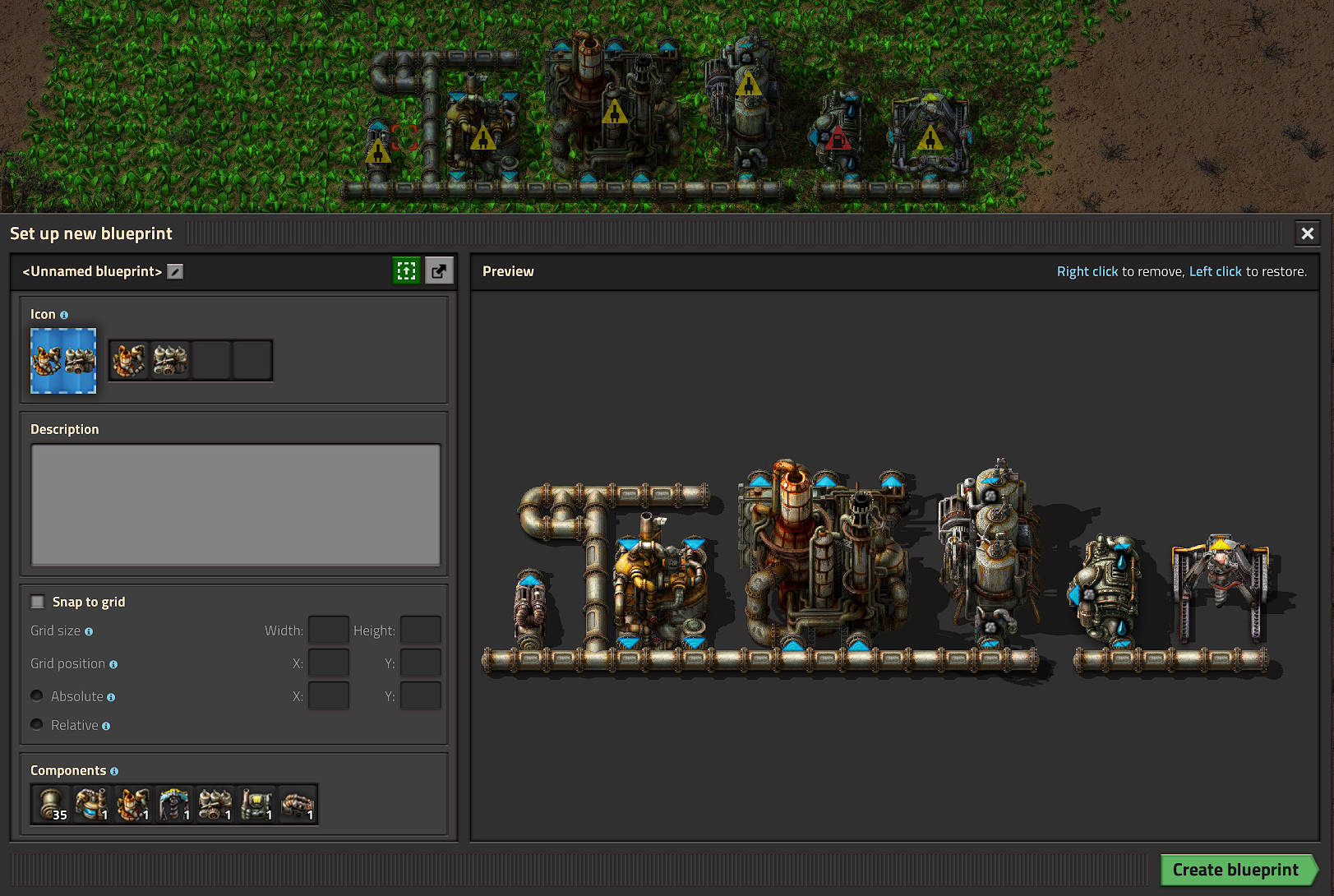
Task: Click the Right click hint text
Action: coord(1087,271)
